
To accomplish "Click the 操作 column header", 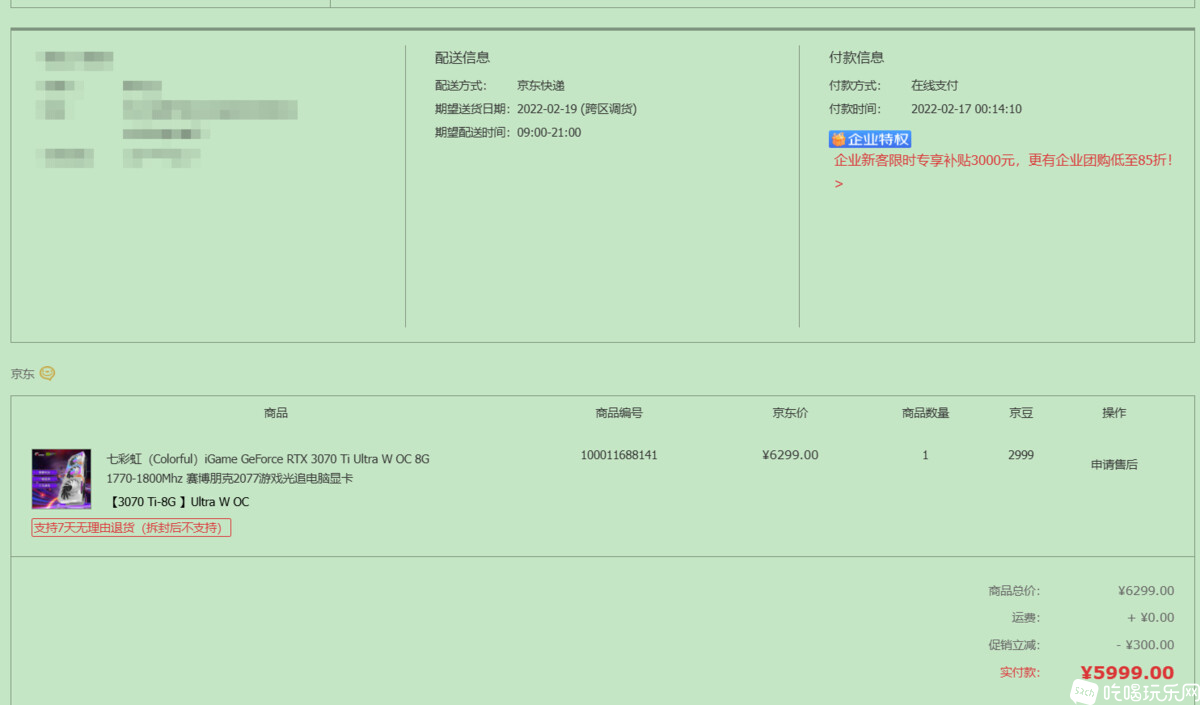I will pyautogui.click(x=1114, y=413).
